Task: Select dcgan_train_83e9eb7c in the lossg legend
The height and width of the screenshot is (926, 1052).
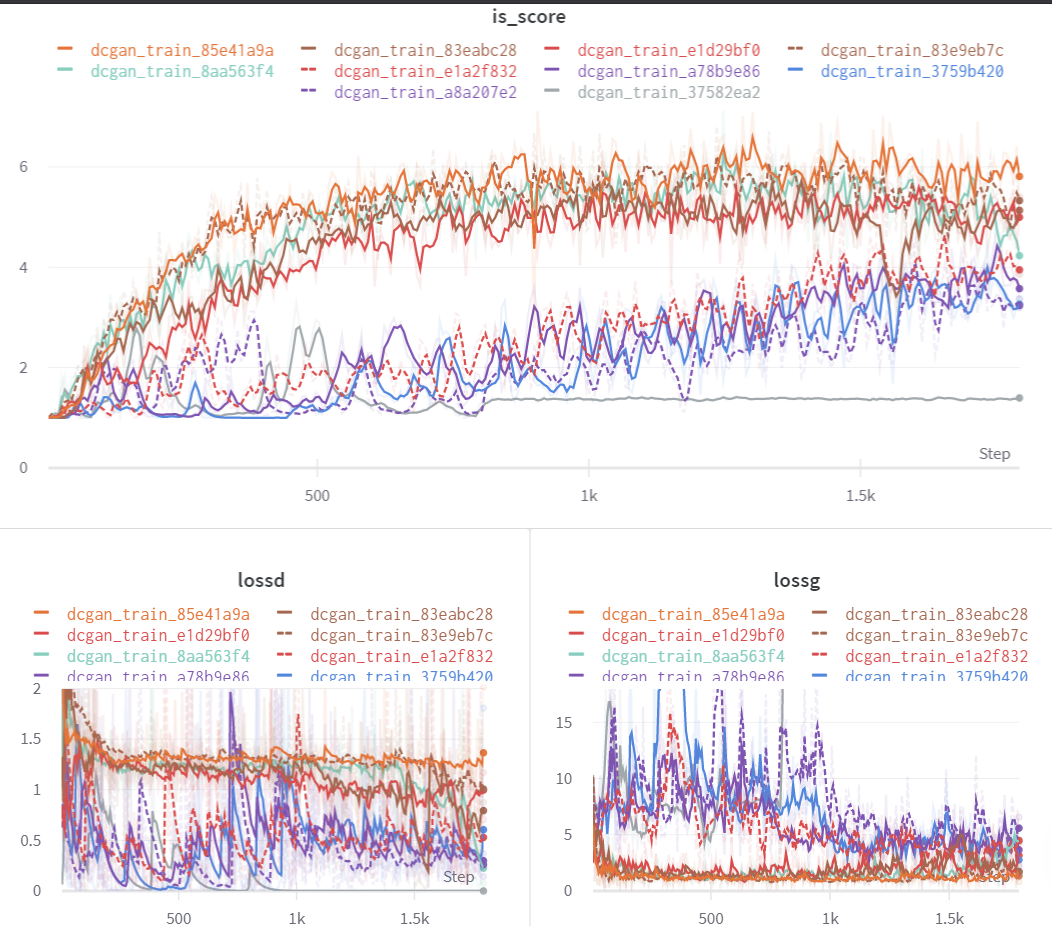Action: [x=937, y=635]
